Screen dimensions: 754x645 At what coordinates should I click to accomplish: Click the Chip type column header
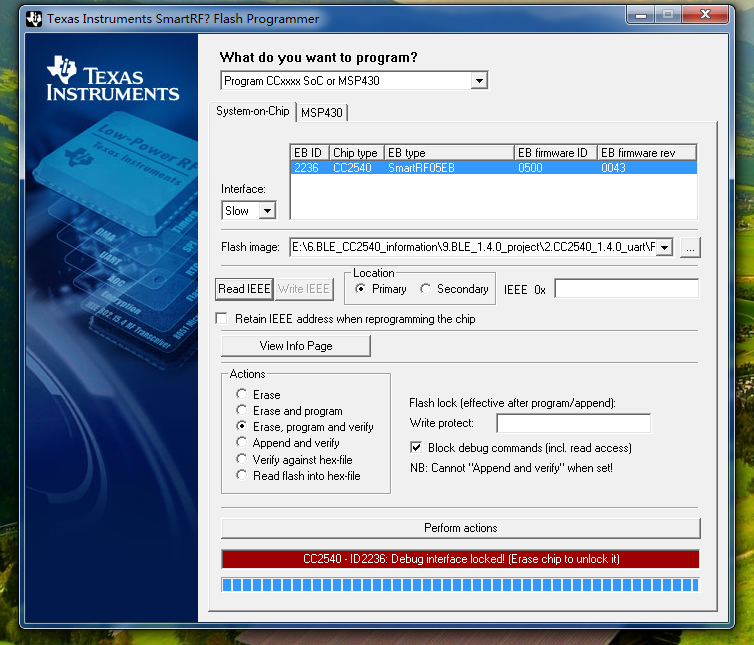coord(356,152)
